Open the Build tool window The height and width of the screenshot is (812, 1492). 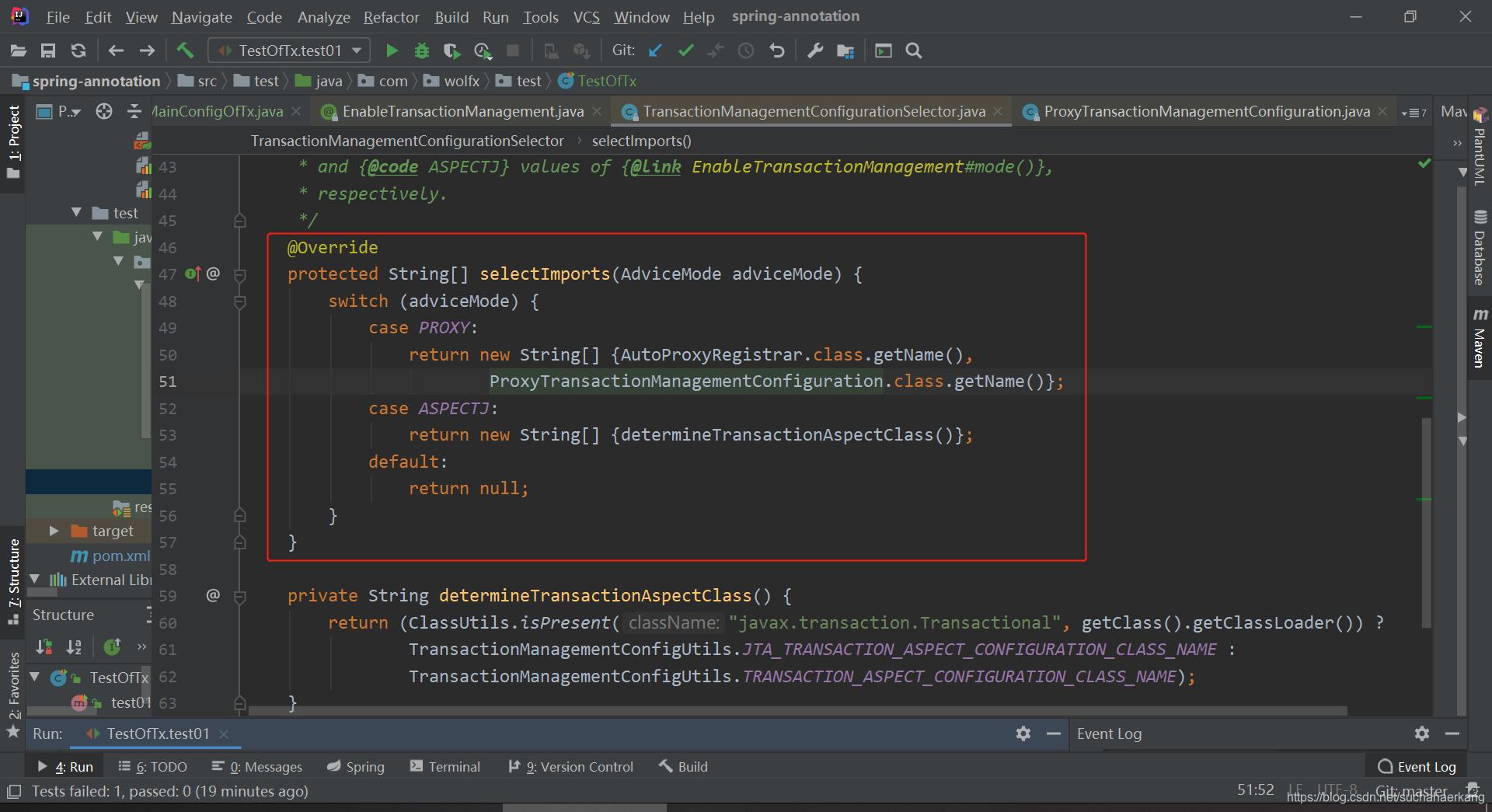683,767
